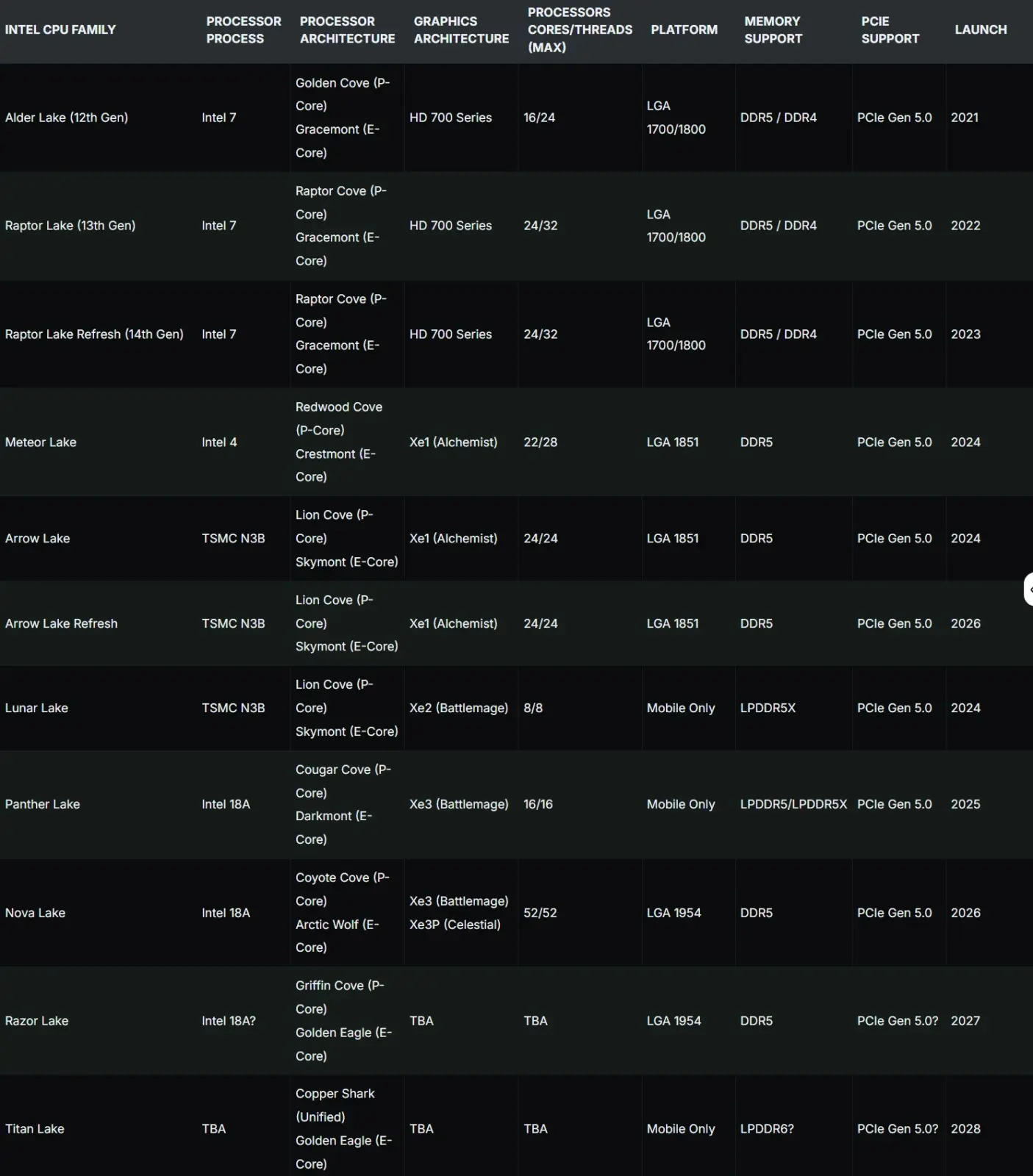Screen dimensions: 1033x1176
Task: Select Titan Lake's LPDDR6? memory cell
Action: [767, 1128]
